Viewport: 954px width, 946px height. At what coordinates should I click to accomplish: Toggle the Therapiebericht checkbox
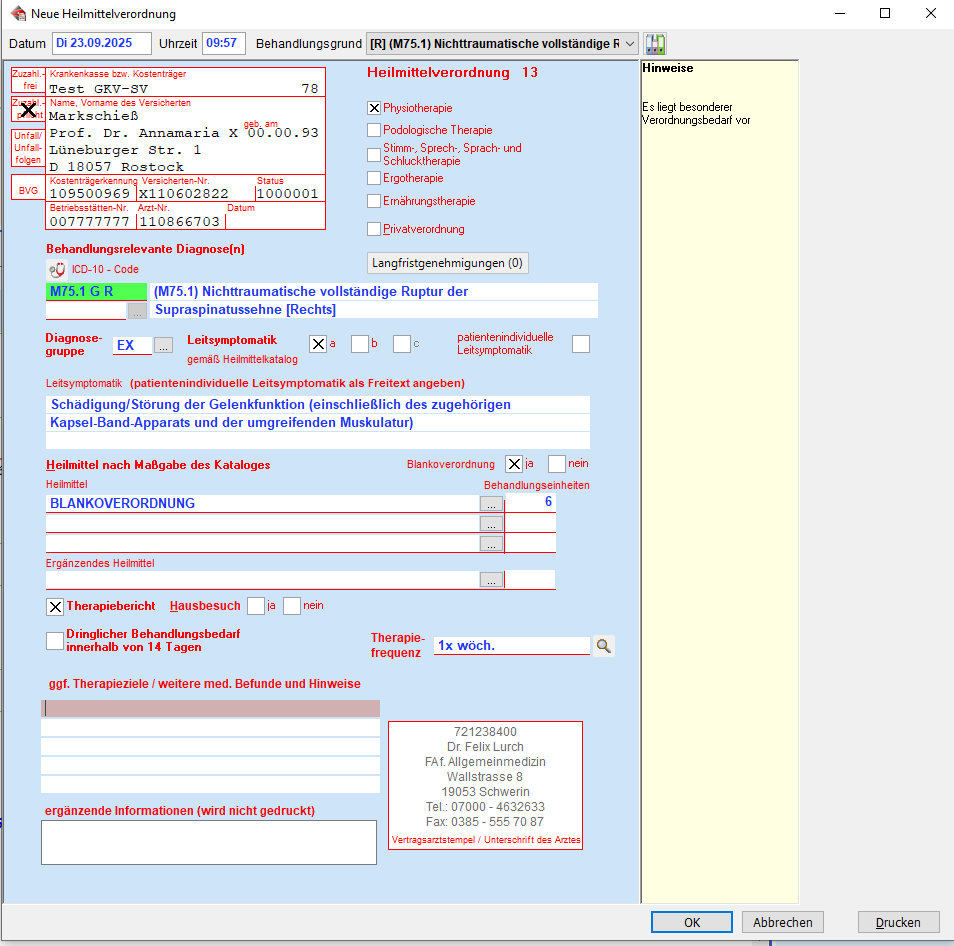pos(55,606)
